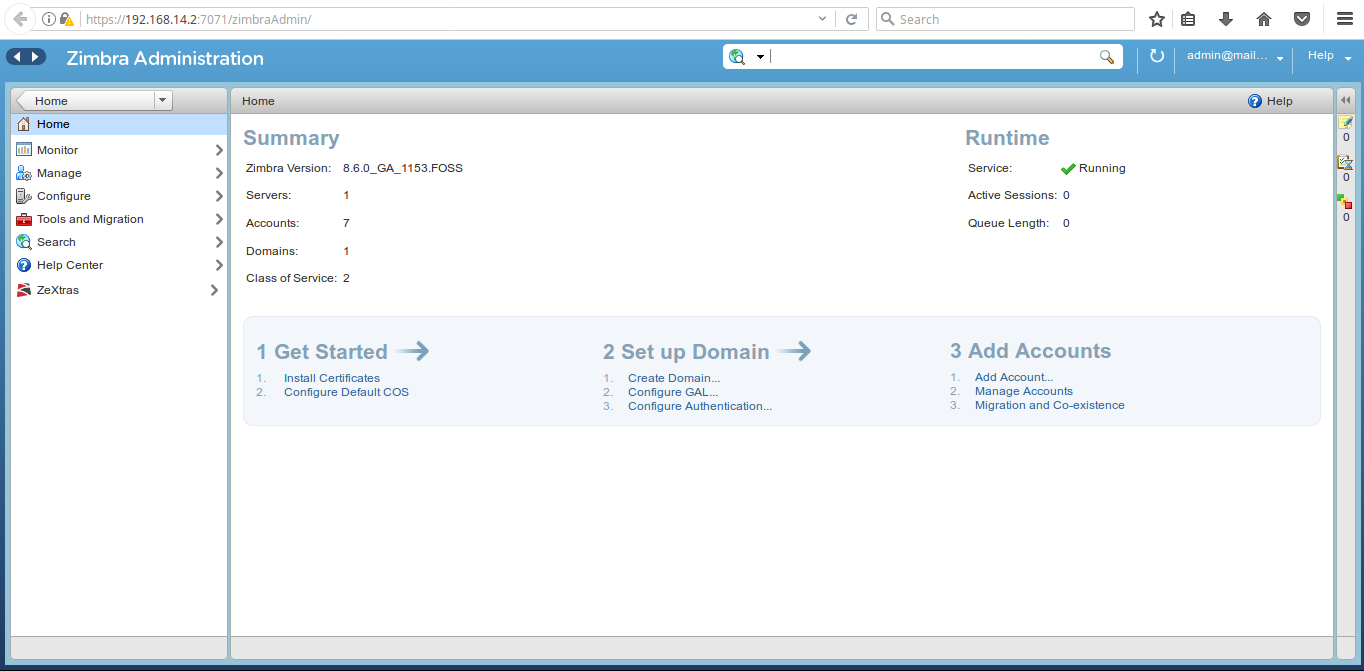Viewport: 1364px width, 671px height.
Task: Open Migration and Co-existence link
Action: click(1050, 405)
